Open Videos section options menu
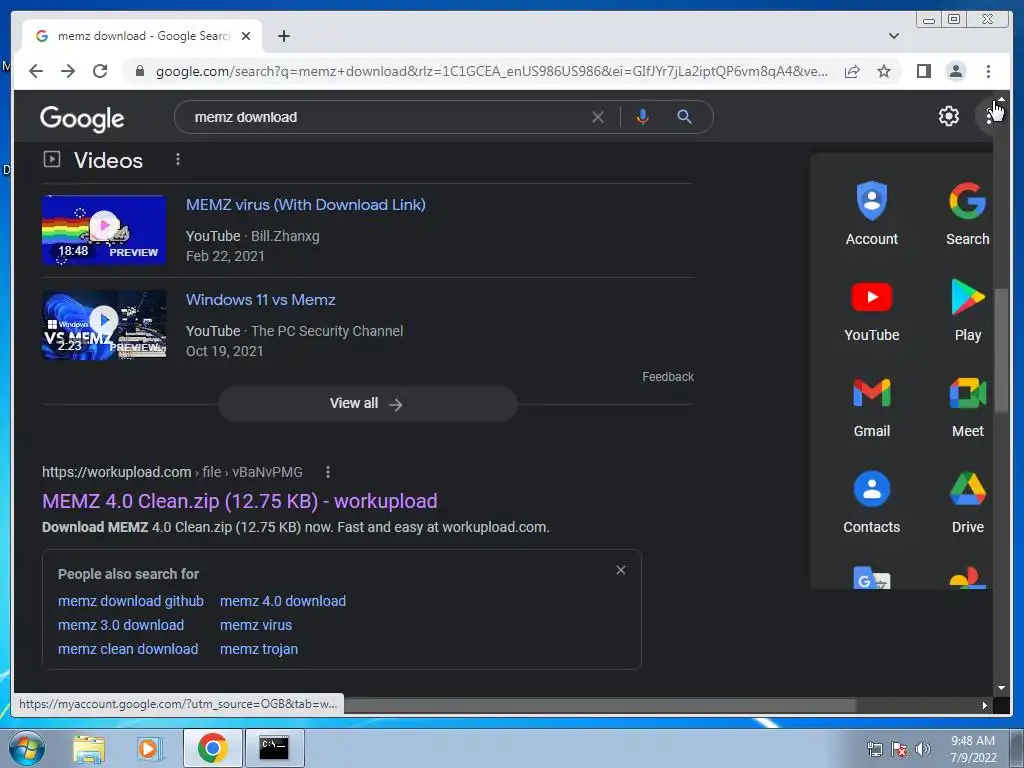Viewport: 1024px width, 768px height. [178, 159]
